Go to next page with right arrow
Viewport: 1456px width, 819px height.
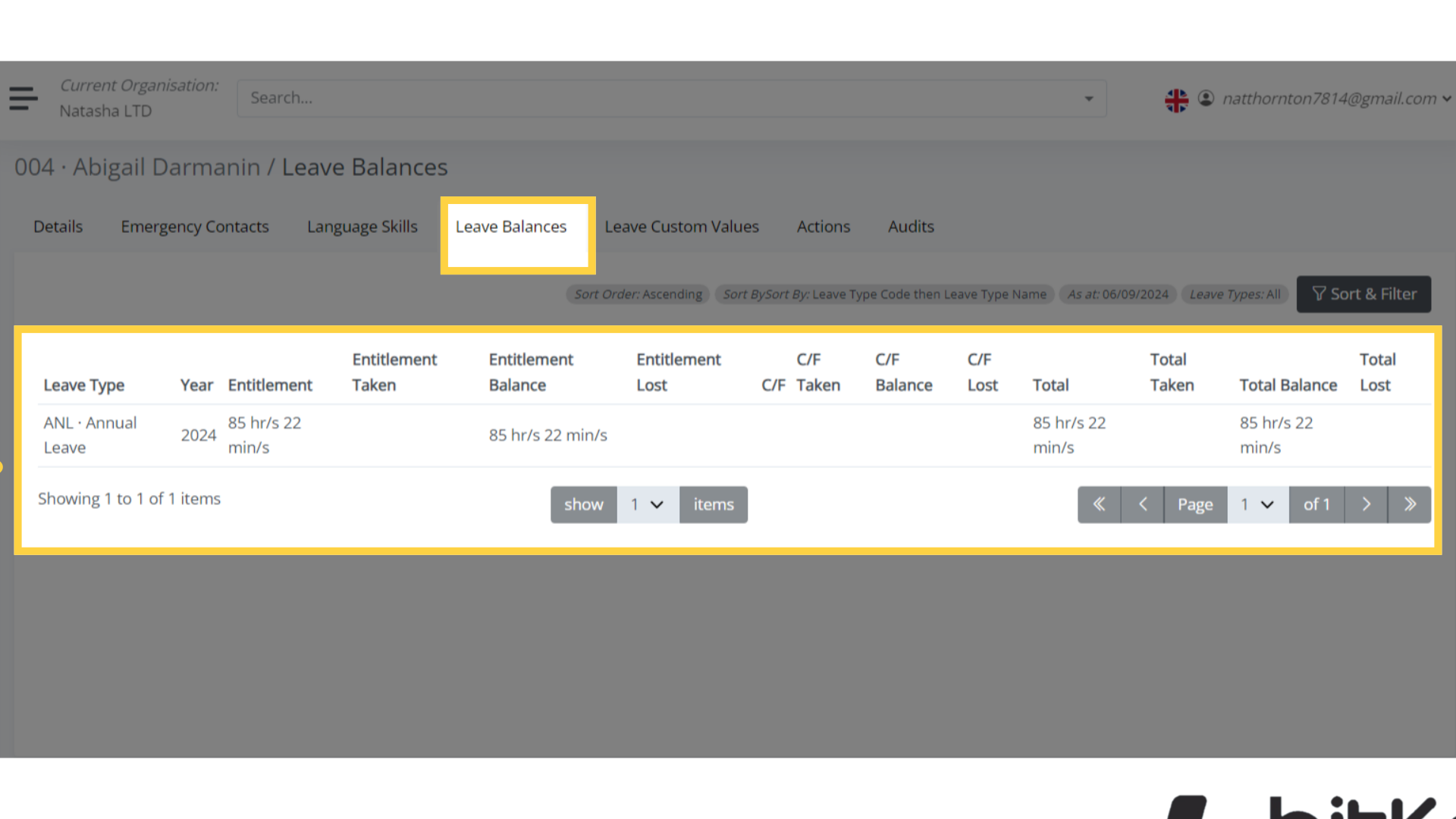[1366, 504]
